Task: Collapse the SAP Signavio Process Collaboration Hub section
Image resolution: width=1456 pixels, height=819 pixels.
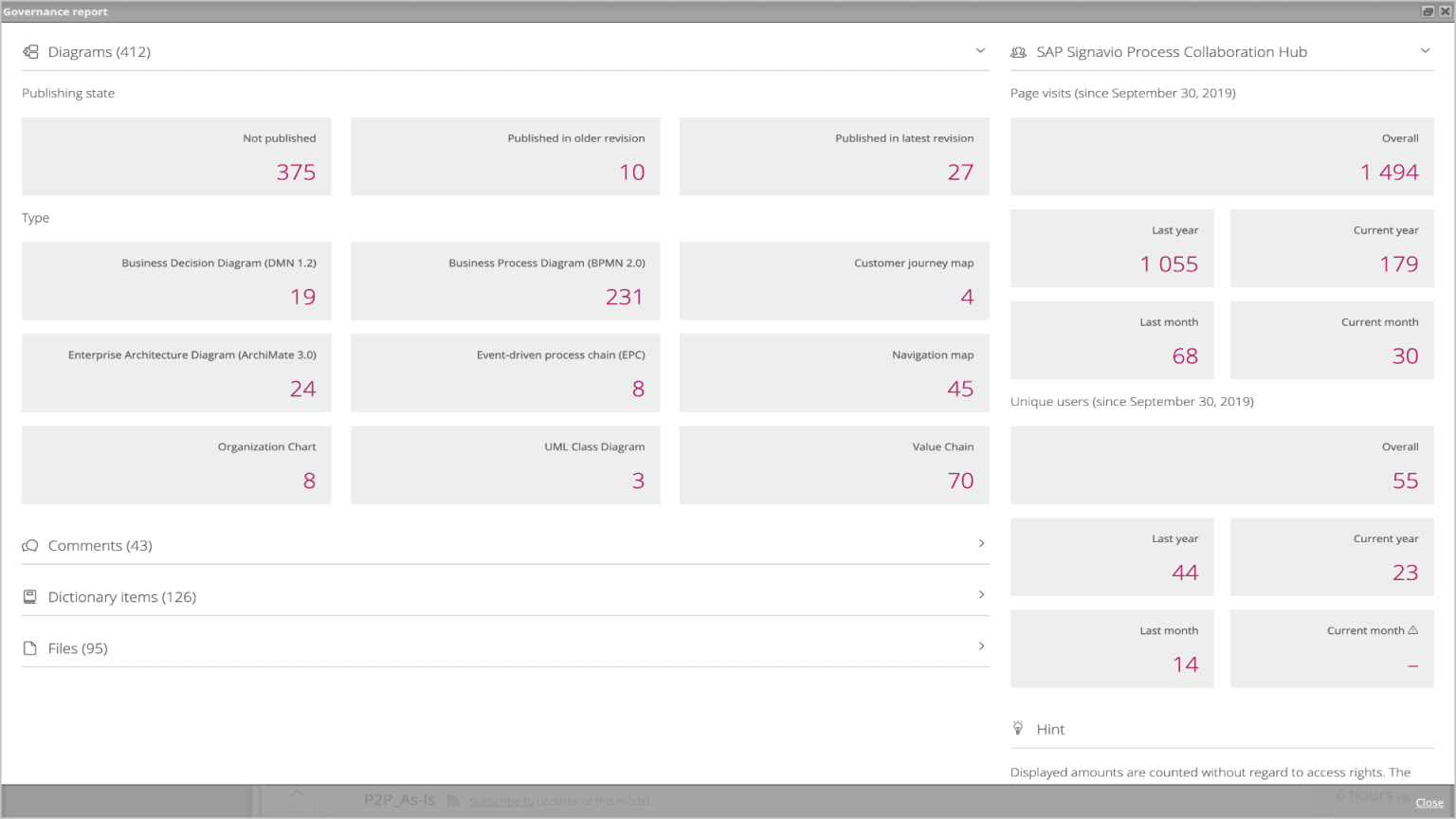Action: point(1426,51)
